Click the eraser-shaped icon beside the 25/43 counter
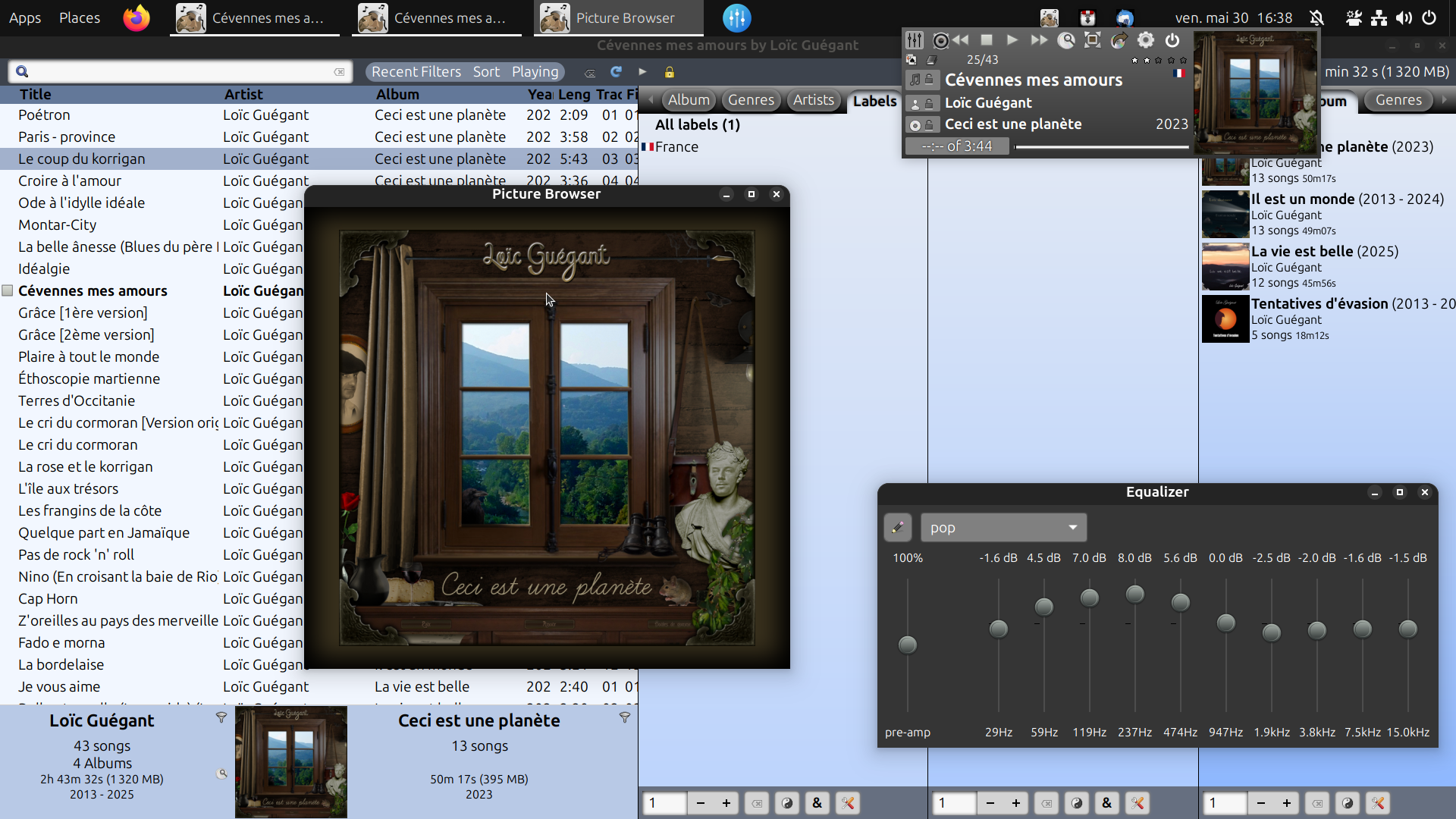The image size is (1456, 819). point(932,60)
